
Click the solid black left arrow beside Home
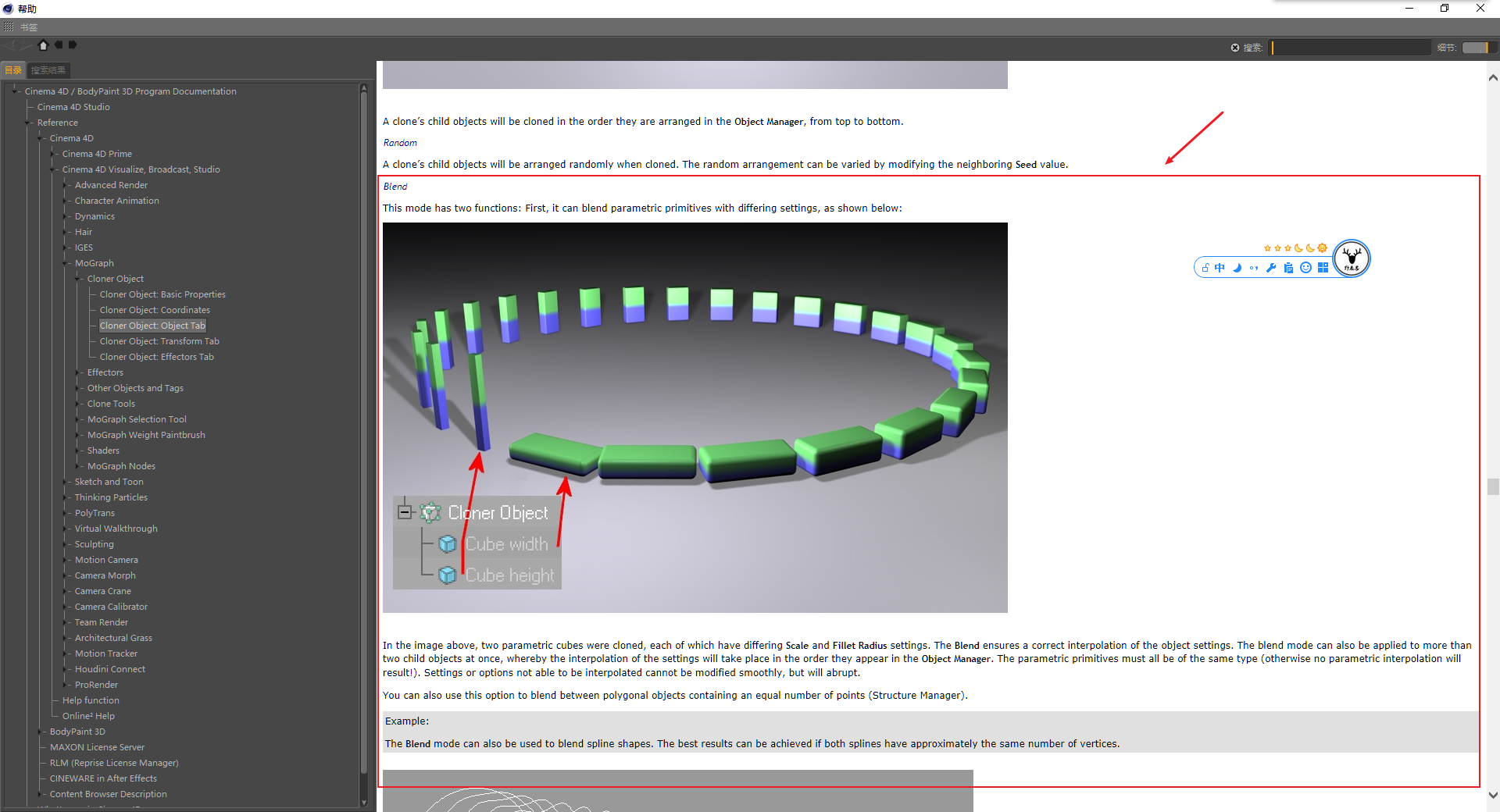pos(59,45)
